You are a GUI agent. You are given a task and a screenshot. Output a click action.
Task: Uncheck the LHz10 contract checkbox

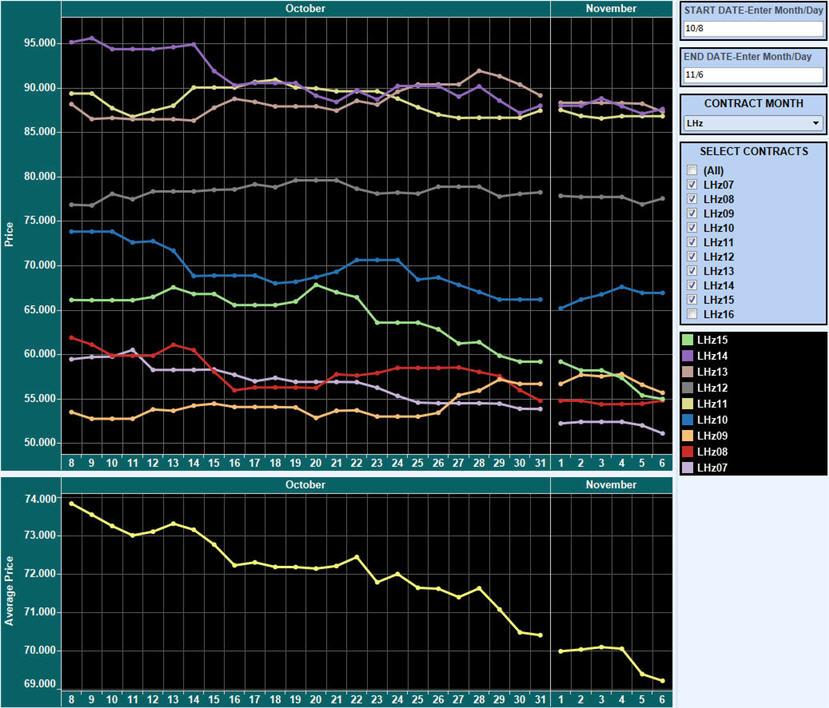coord(692,228)
